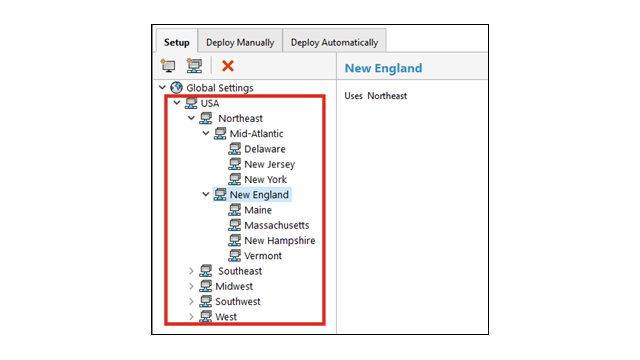The height and width of the screenshot is (360, 640).
Task: Switch to the Deploy Manually tab
Action: pyautogui.click(x=240, y=42)
